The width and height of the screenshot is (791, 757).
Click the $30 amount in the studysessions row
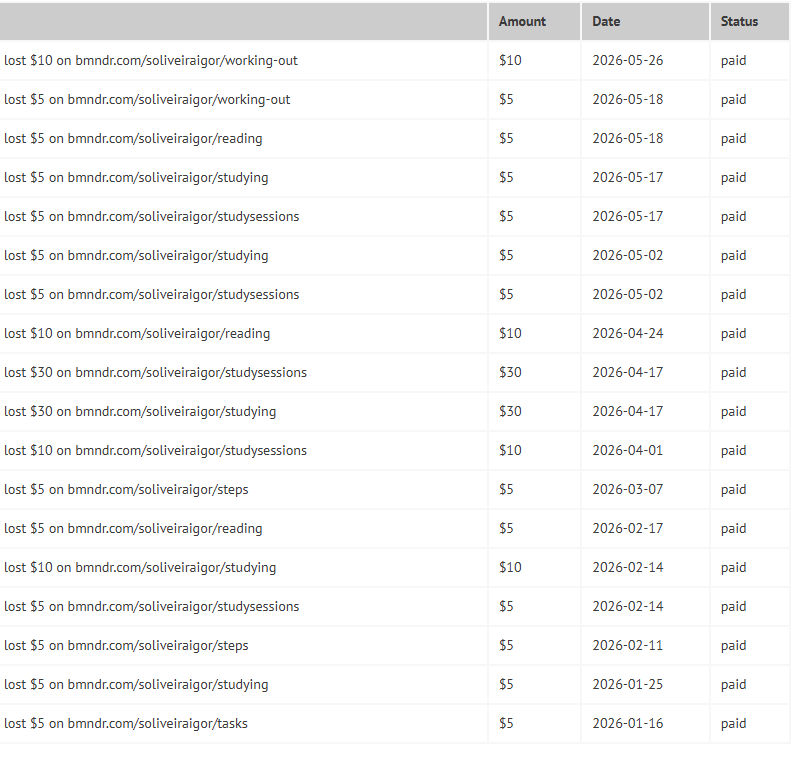click(510, 373)
